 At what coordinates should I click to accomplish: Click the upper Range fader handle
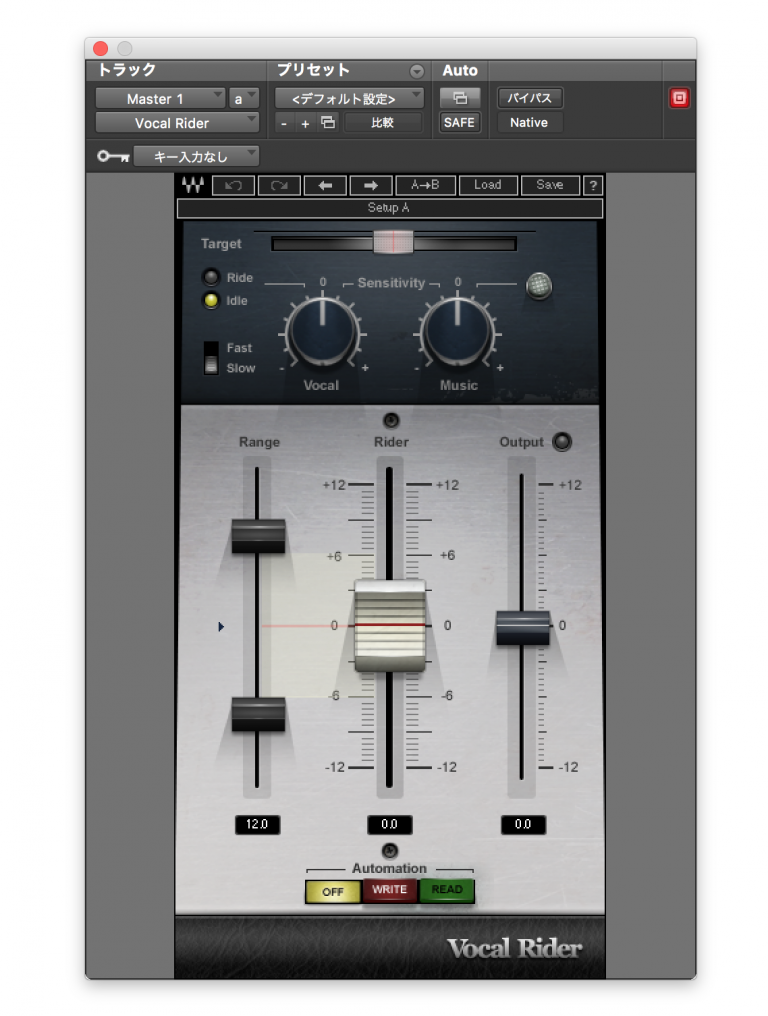[x=259, y=536]
